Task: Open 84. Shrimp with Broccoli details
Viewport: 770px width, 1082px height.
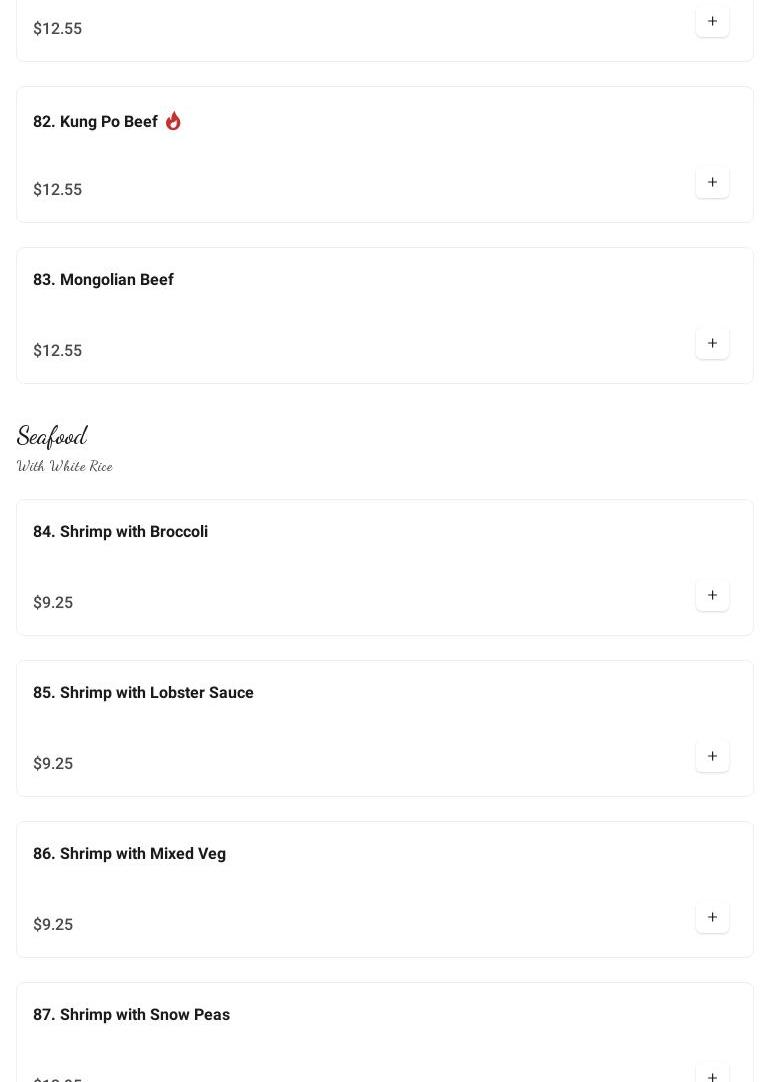Action: pos(120,532)
